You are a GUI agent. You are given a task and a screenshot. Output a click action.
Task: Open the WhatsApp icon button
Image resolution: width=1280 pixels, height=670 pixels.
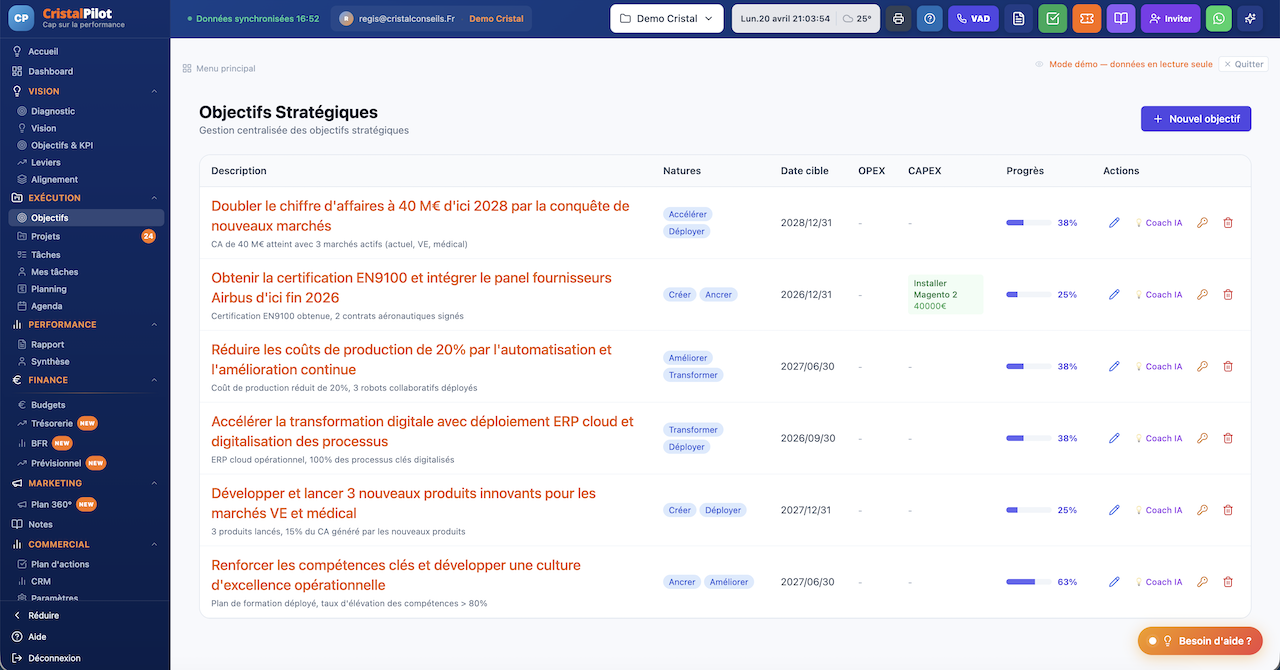point(1218,19)
